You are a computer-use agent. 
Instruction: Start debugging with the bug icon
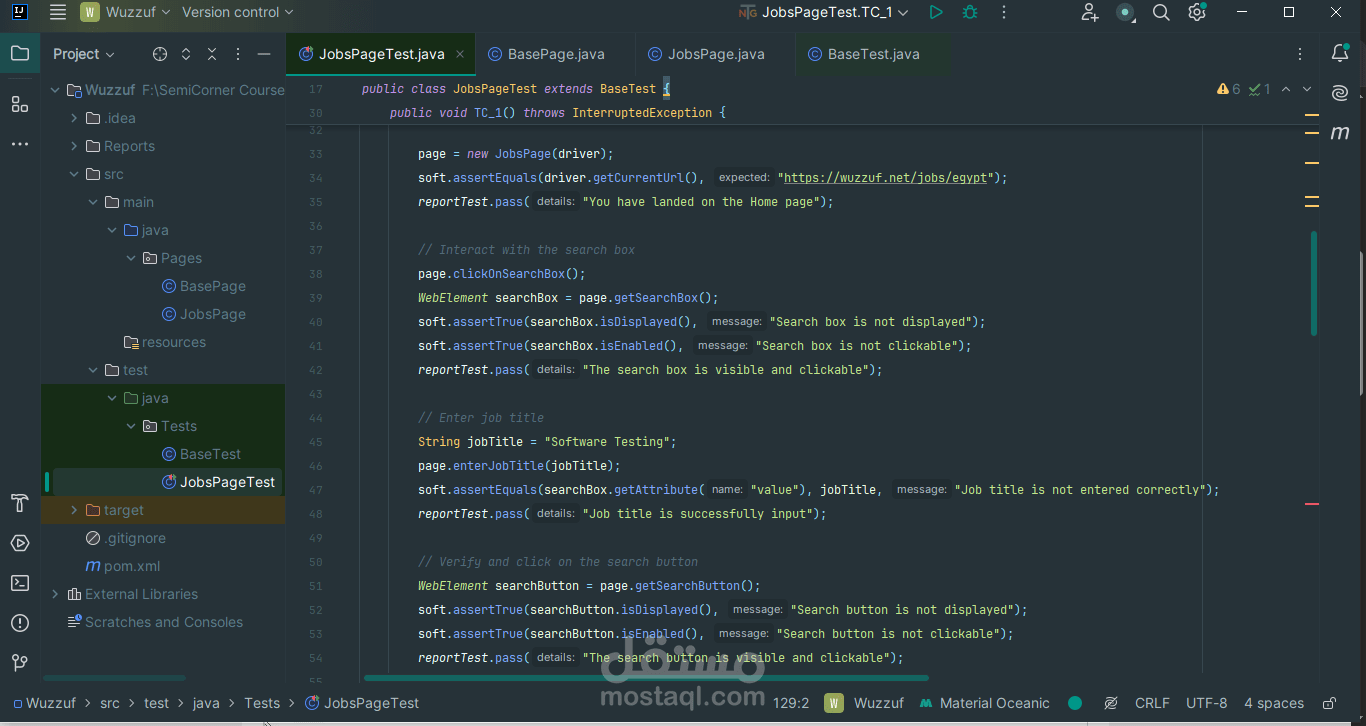(970, 12)
